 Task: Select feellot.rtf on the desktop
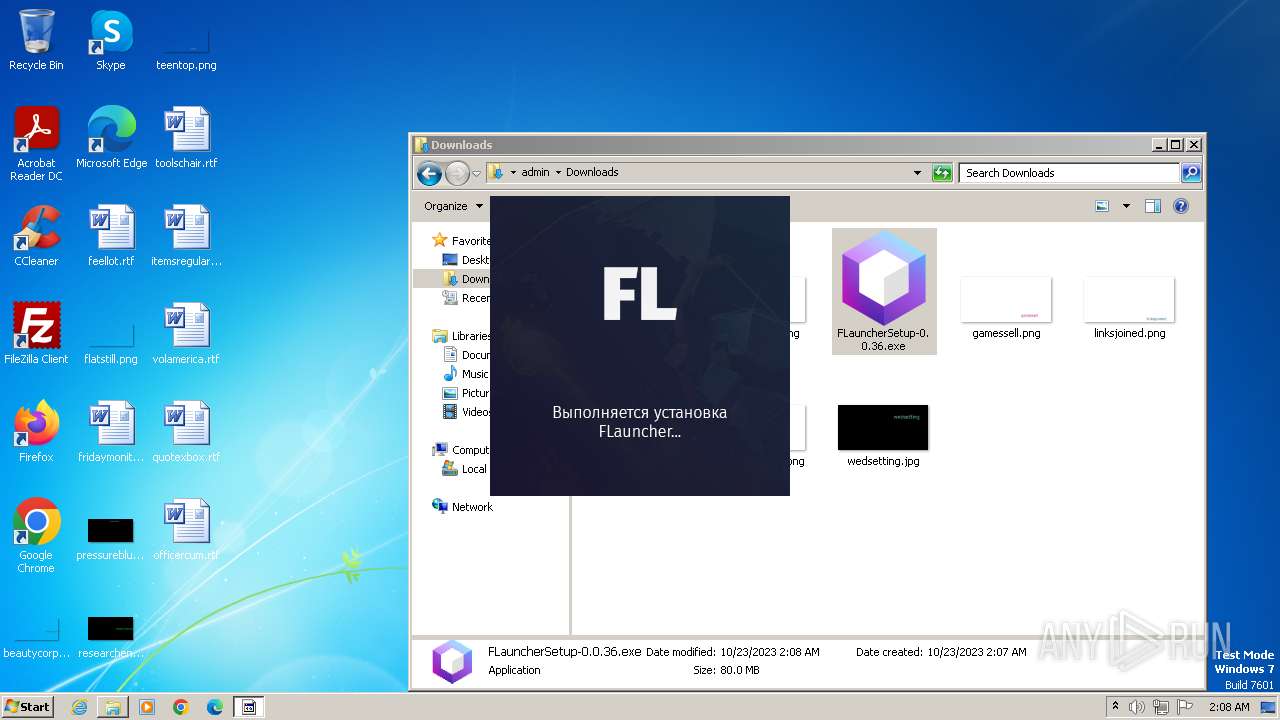click(x=111, y=236)
